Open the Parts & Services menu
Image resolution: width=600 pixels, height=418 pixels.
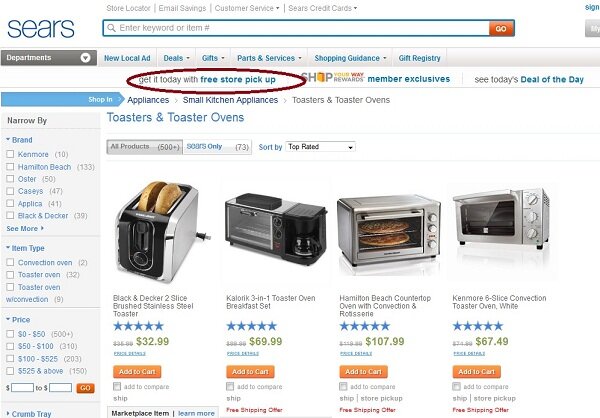pos(269,58)
